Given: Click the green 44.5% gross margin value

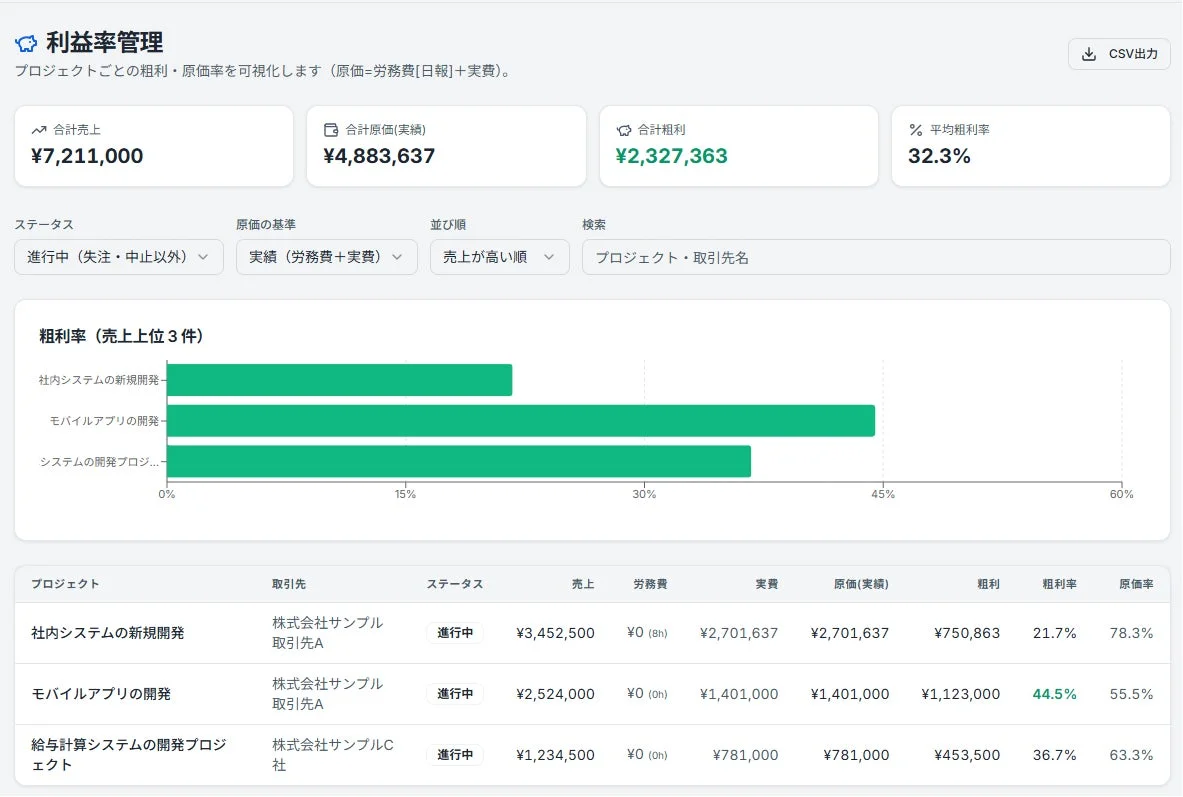Looking at the screenshot, I should (1054, 694).
